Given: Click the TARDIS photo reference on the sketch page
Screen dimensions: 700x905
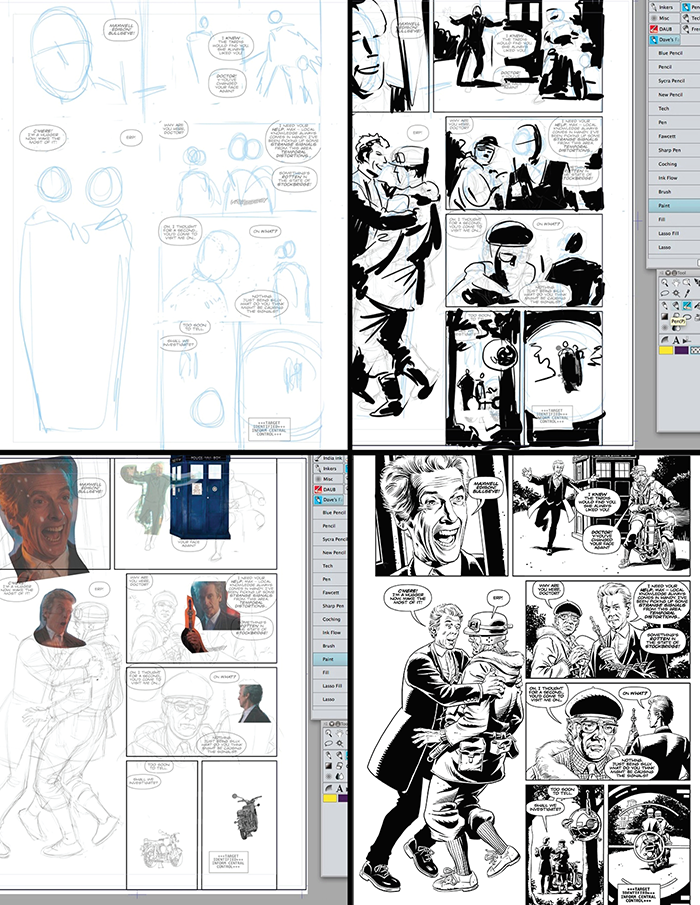Looking at the screenshot, I should pos(200,496).
